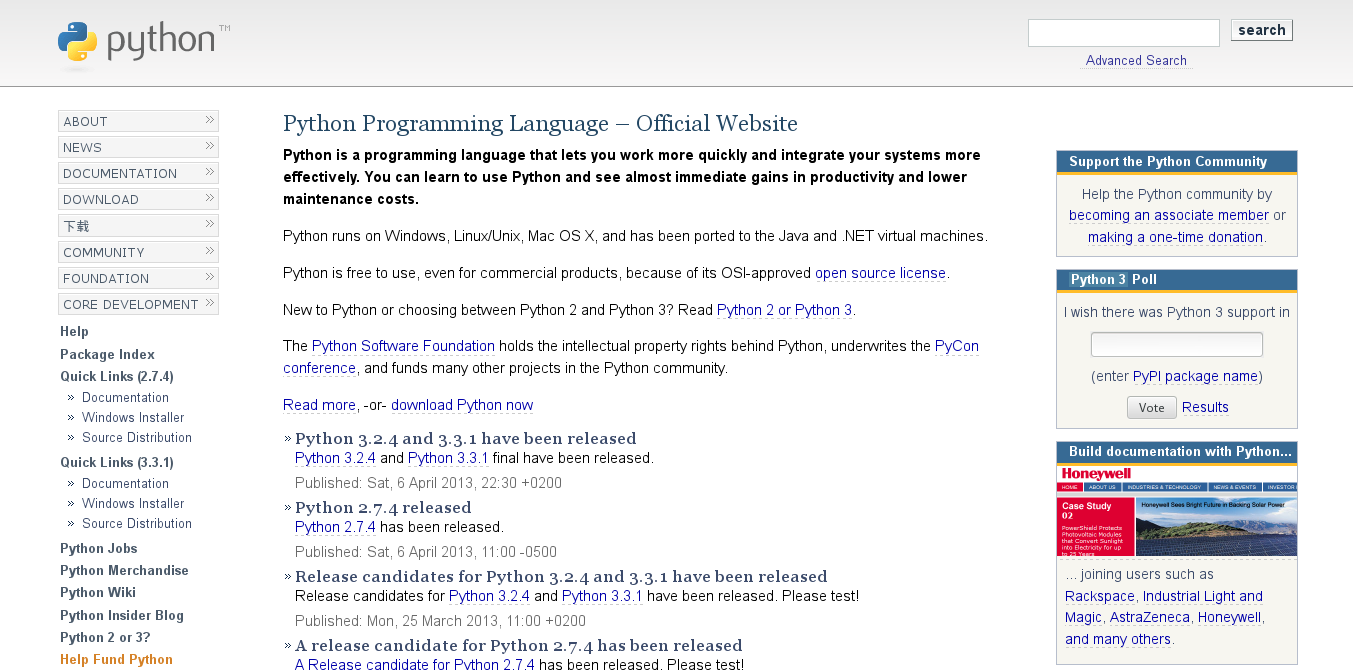Open the DOCUMENTATION navigation item
This screenshot has height=670, width=1353.
point(138,173)
